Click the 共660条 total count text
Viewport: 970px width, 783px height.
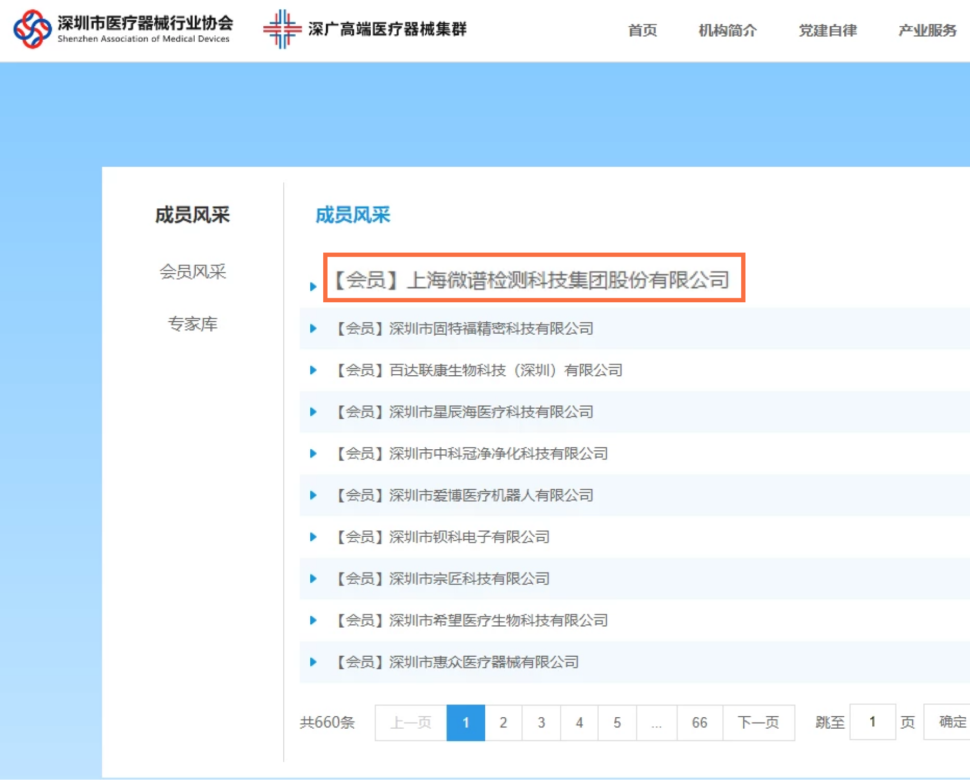pos(327,722)
